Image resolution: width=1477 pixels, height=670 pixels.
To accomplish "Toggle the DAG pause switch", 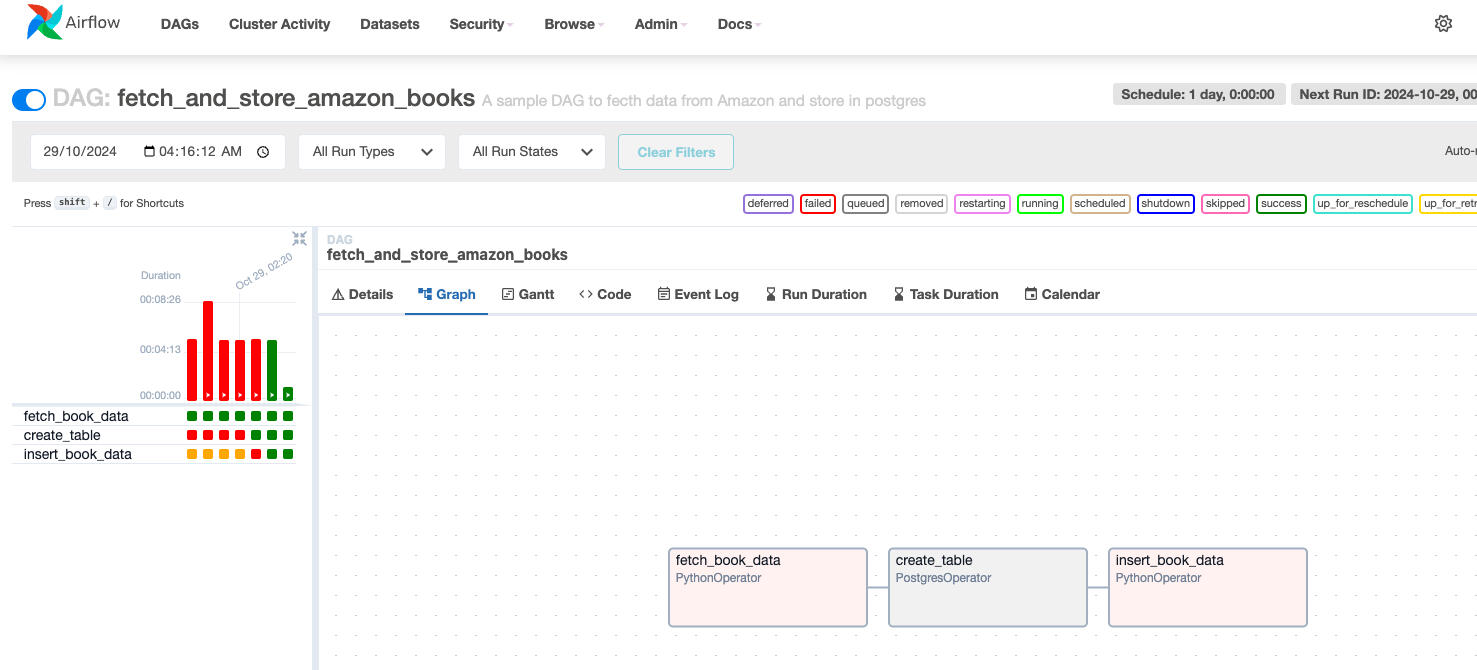I will pyautogui.click(x=29, y=99).
